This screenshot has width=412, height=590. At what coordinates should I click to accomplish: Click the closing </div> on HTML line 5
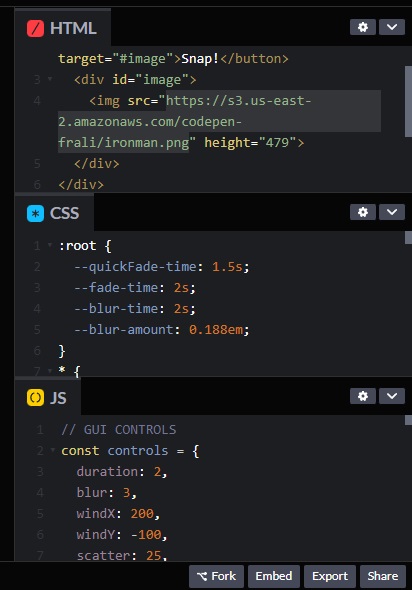pyautogui.click(x=97, y=164)
